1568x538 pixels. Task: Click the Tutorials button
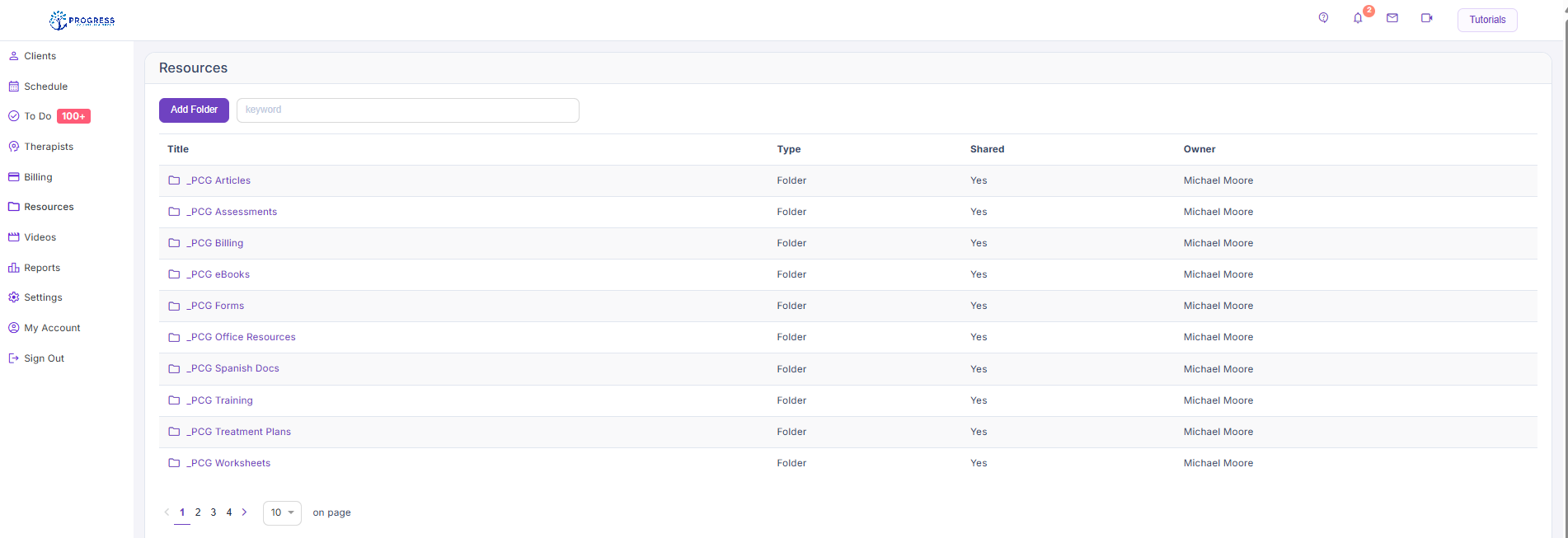point(1486,20)
